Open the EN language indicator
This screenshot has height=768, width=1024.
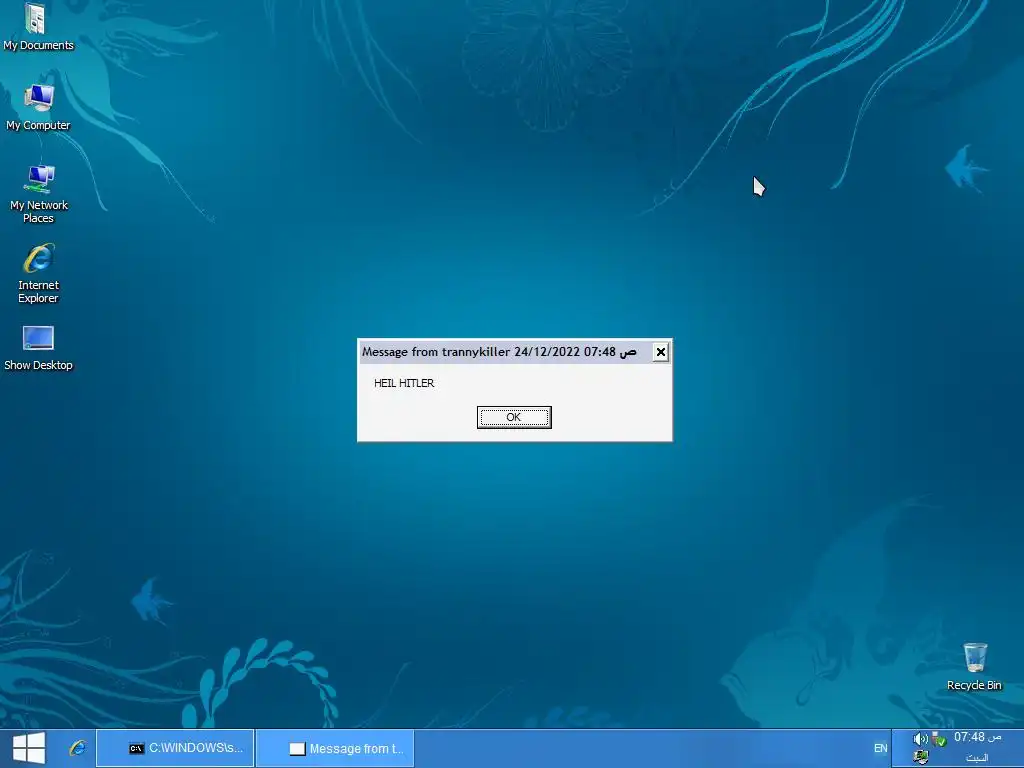[880, 748]
